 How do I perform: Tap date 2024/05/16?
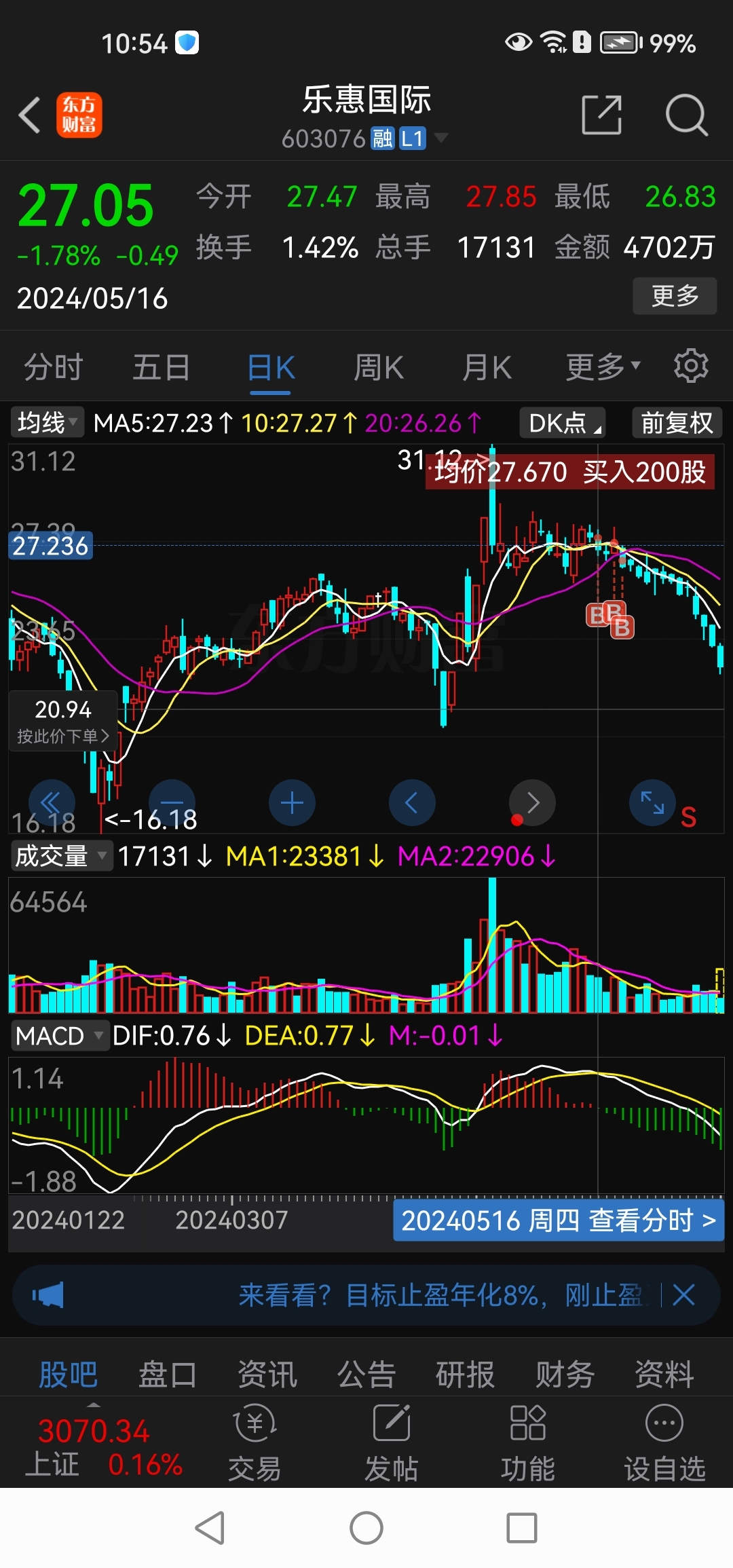pyautogui.click(x=92, y=298)
